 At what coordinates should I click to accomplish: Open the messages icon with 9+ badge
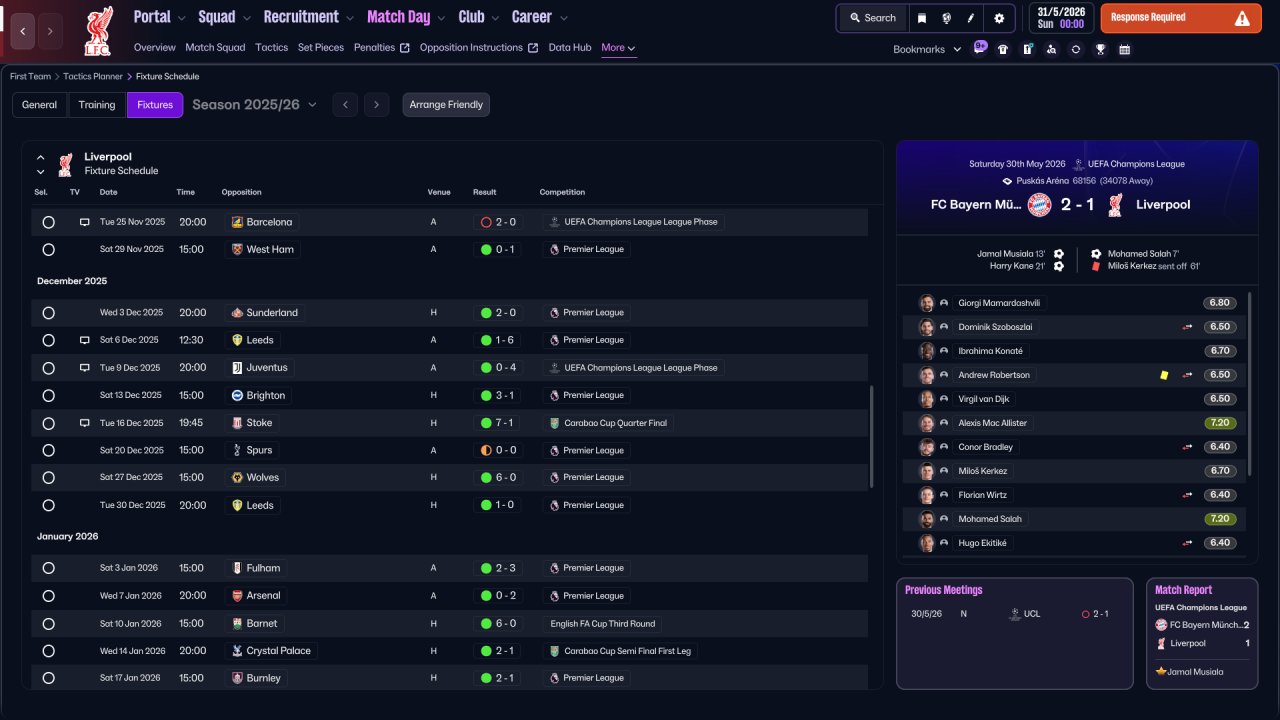[x=980, y=48]
